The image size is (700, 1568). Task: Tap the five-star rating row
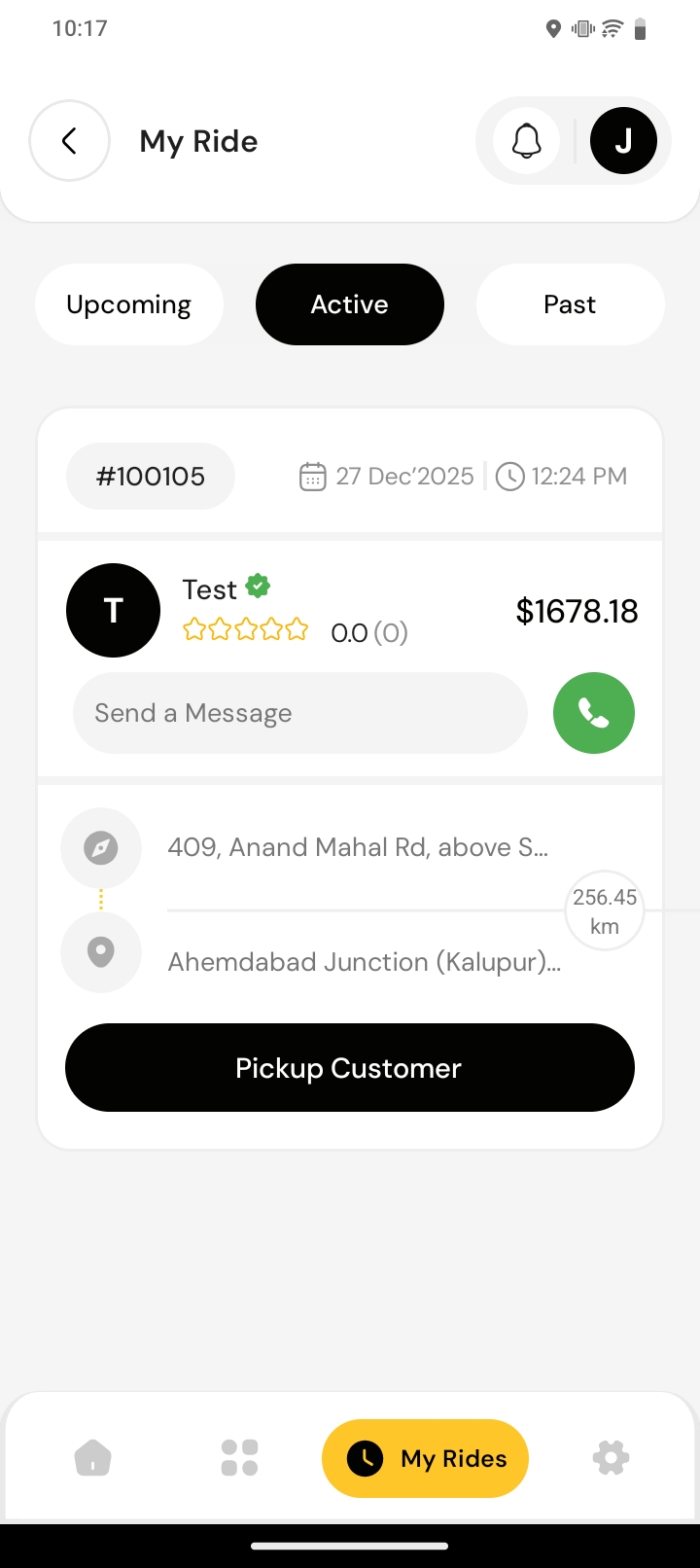pyautogui.click(x=246, y=631)
